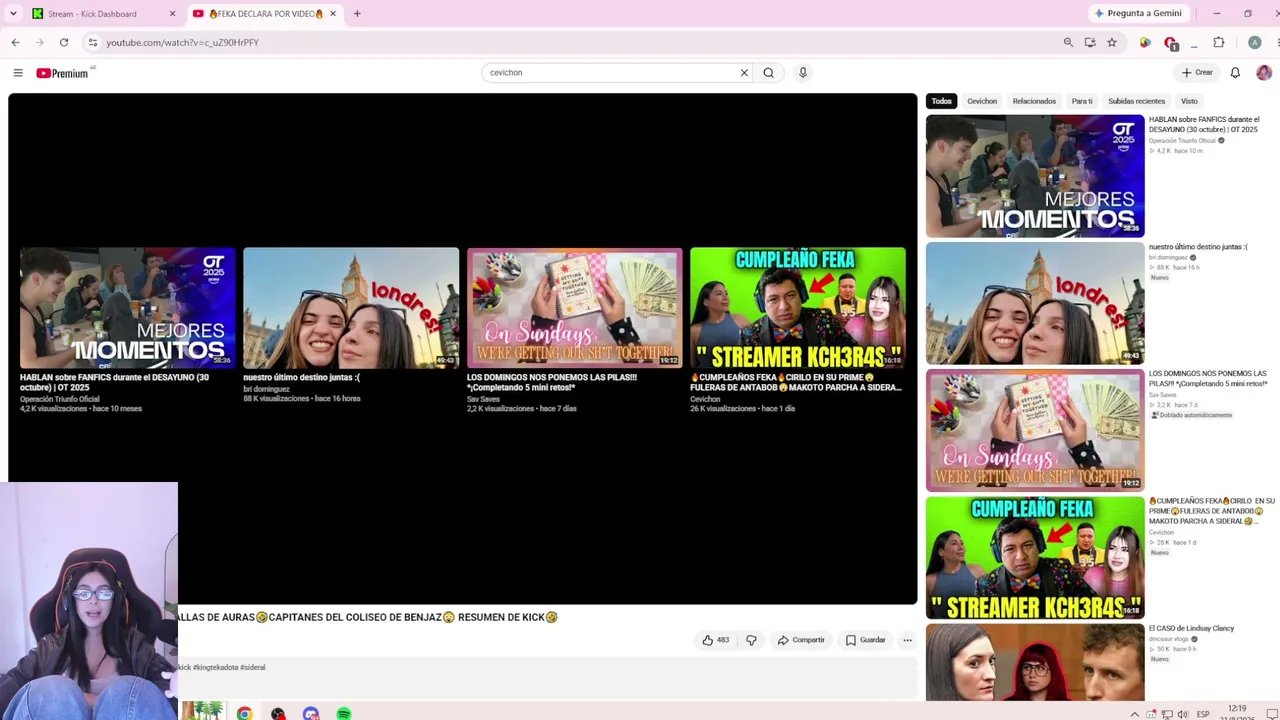1280x720 pixels.
Task: Select the Subidas recientes filter chip
Action: [1136, 101]
